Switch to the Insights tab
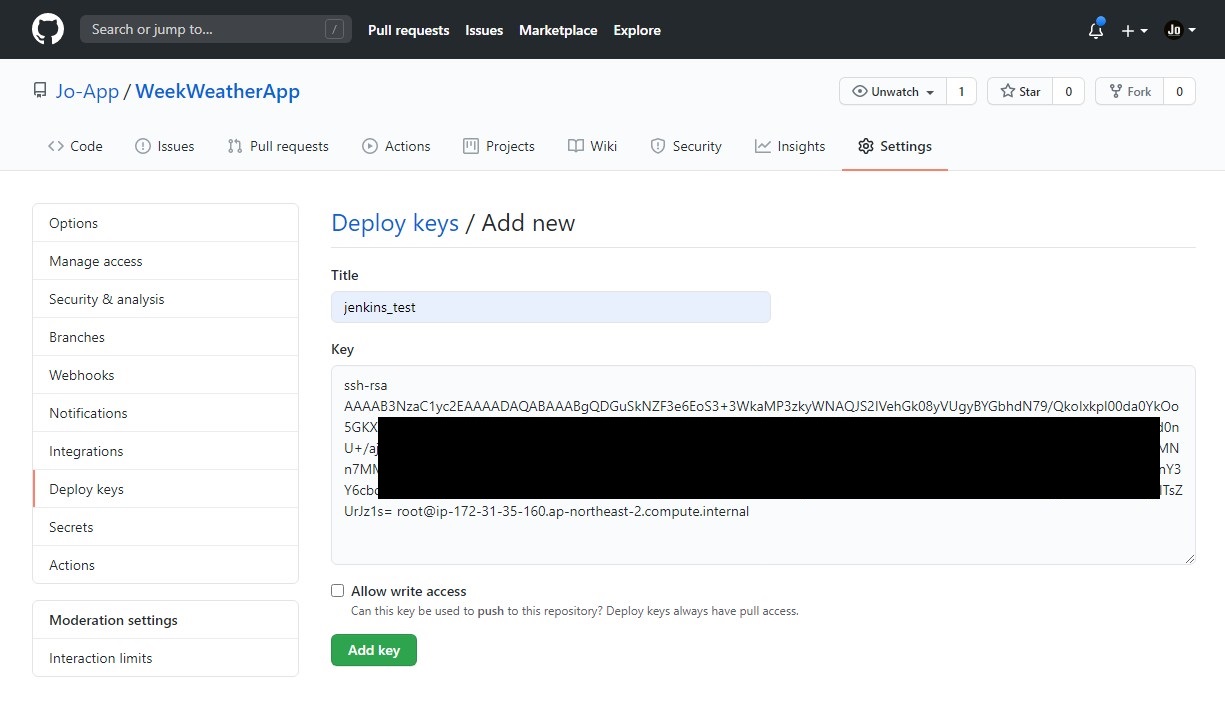Viewport: 1225px width, 707px height. click(790, 146)
